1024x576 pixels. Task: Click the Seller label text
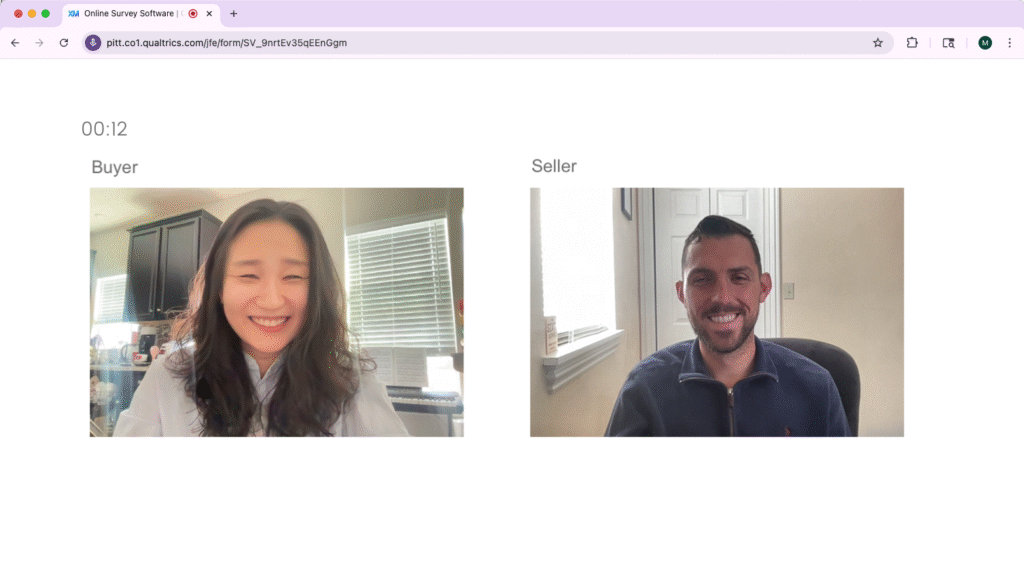click(553, 166)
